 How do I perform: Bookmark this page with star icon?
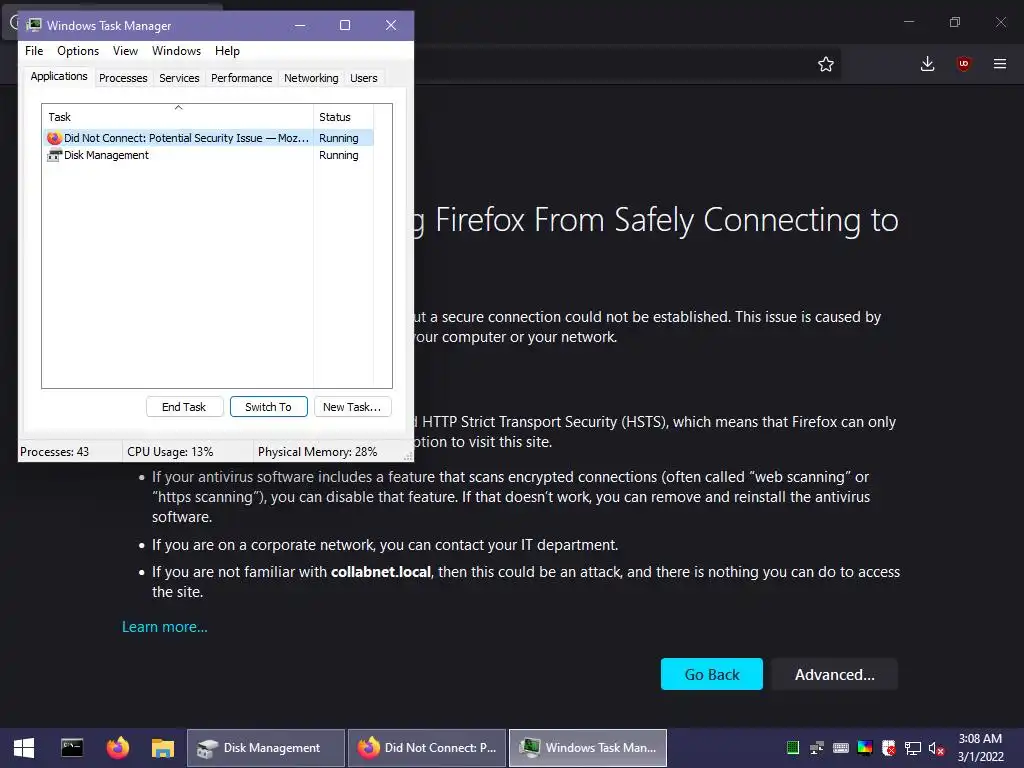[825, 64]
